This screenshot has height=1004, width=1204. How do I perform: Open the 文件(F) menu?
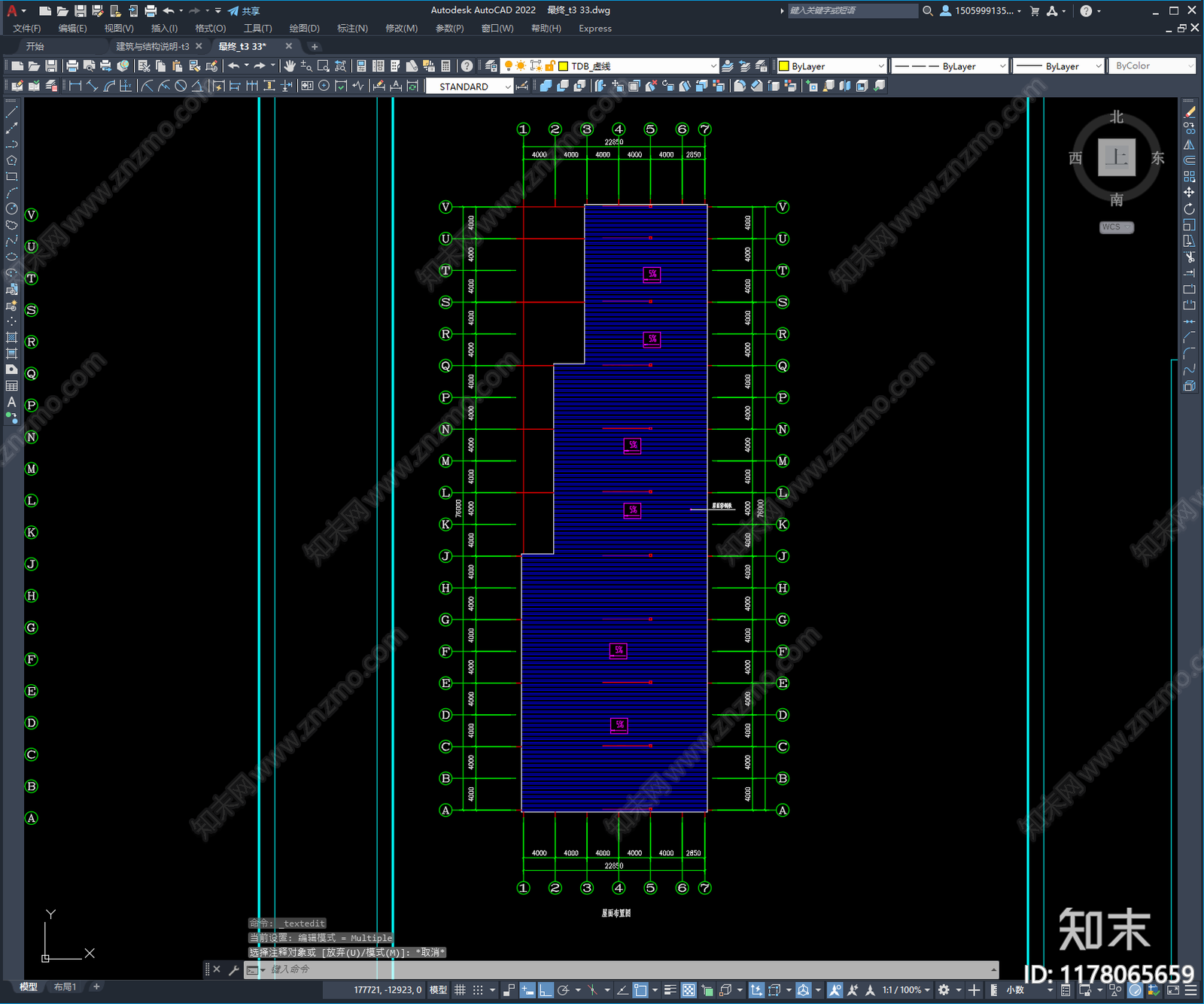click(26, 29)
